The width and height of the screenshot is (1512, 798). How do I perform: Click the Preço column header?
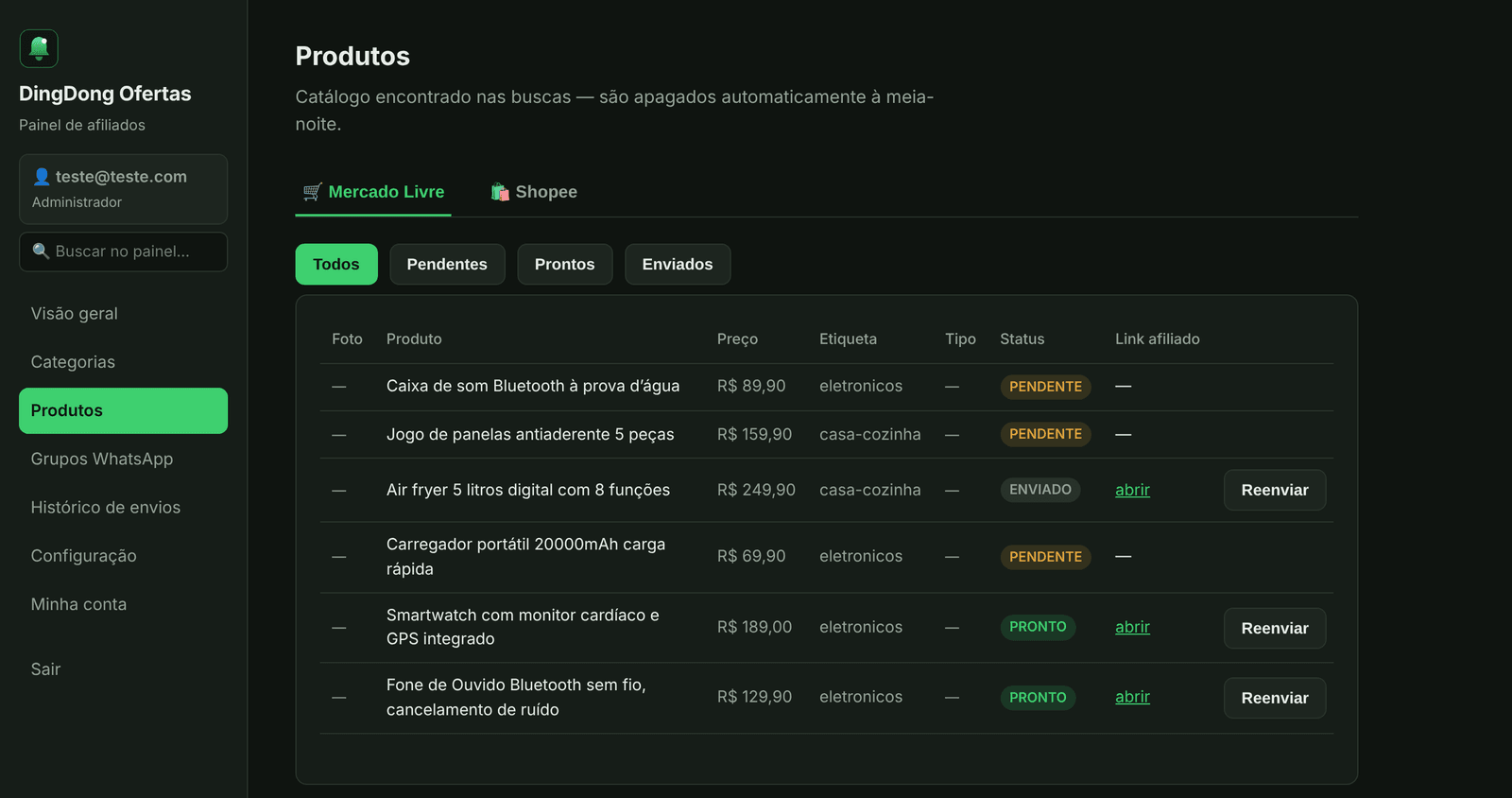click(x=737, y=338)
